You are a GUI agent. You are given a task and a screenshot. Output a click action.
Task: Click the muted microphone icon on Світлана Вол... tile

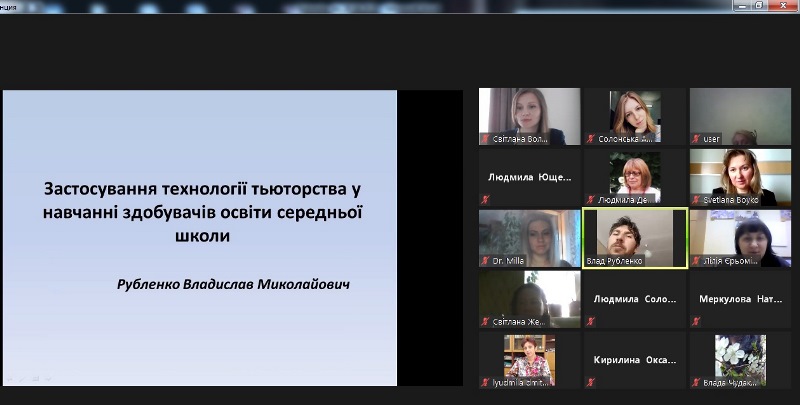point(485,139)
